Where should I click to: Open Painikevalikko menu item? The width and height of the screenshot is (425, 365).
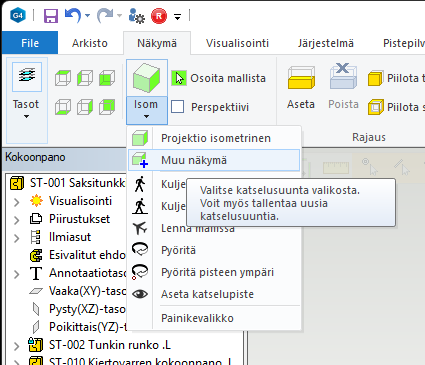coord(214,318)
